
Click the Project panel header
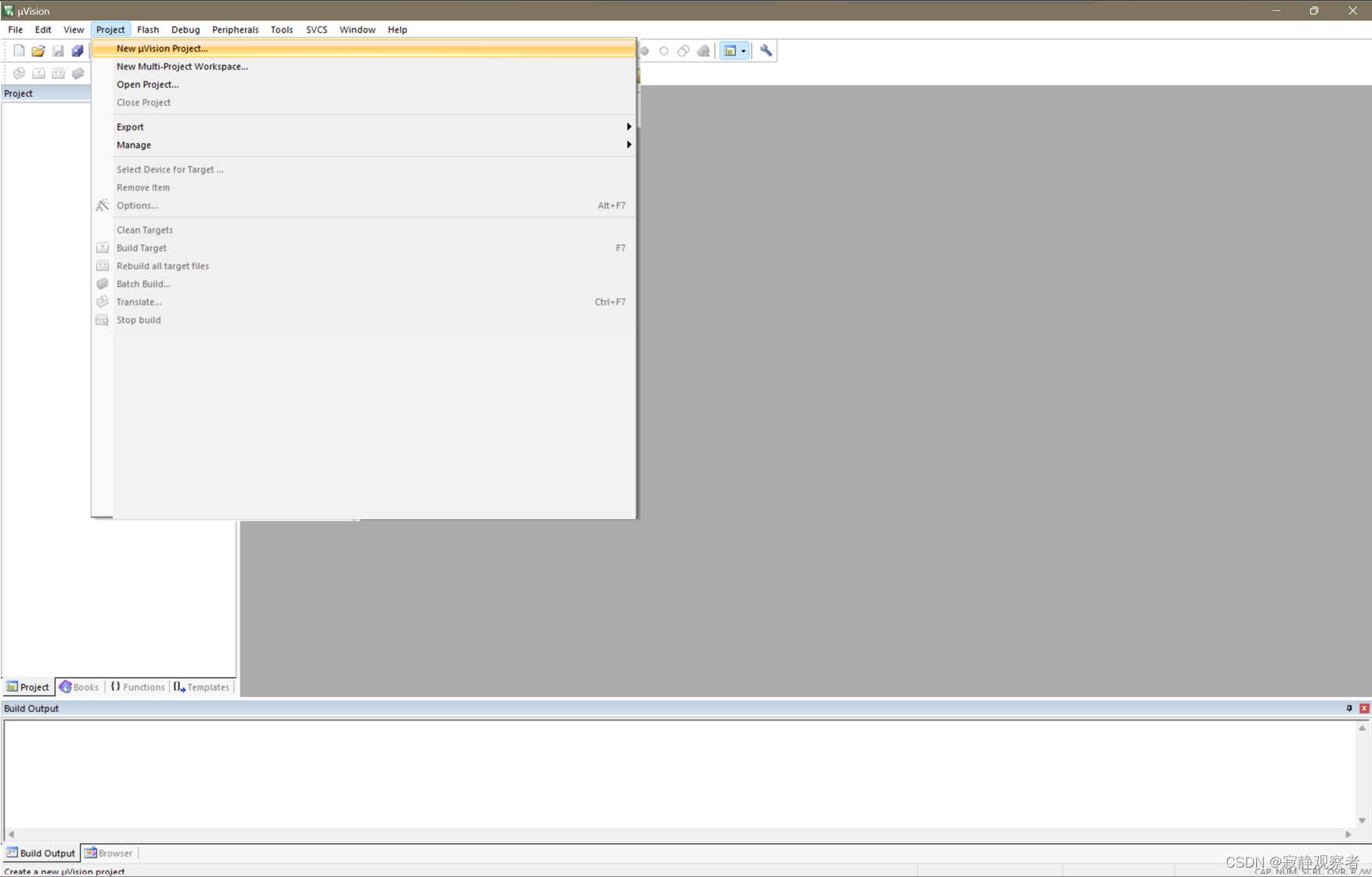46,93
